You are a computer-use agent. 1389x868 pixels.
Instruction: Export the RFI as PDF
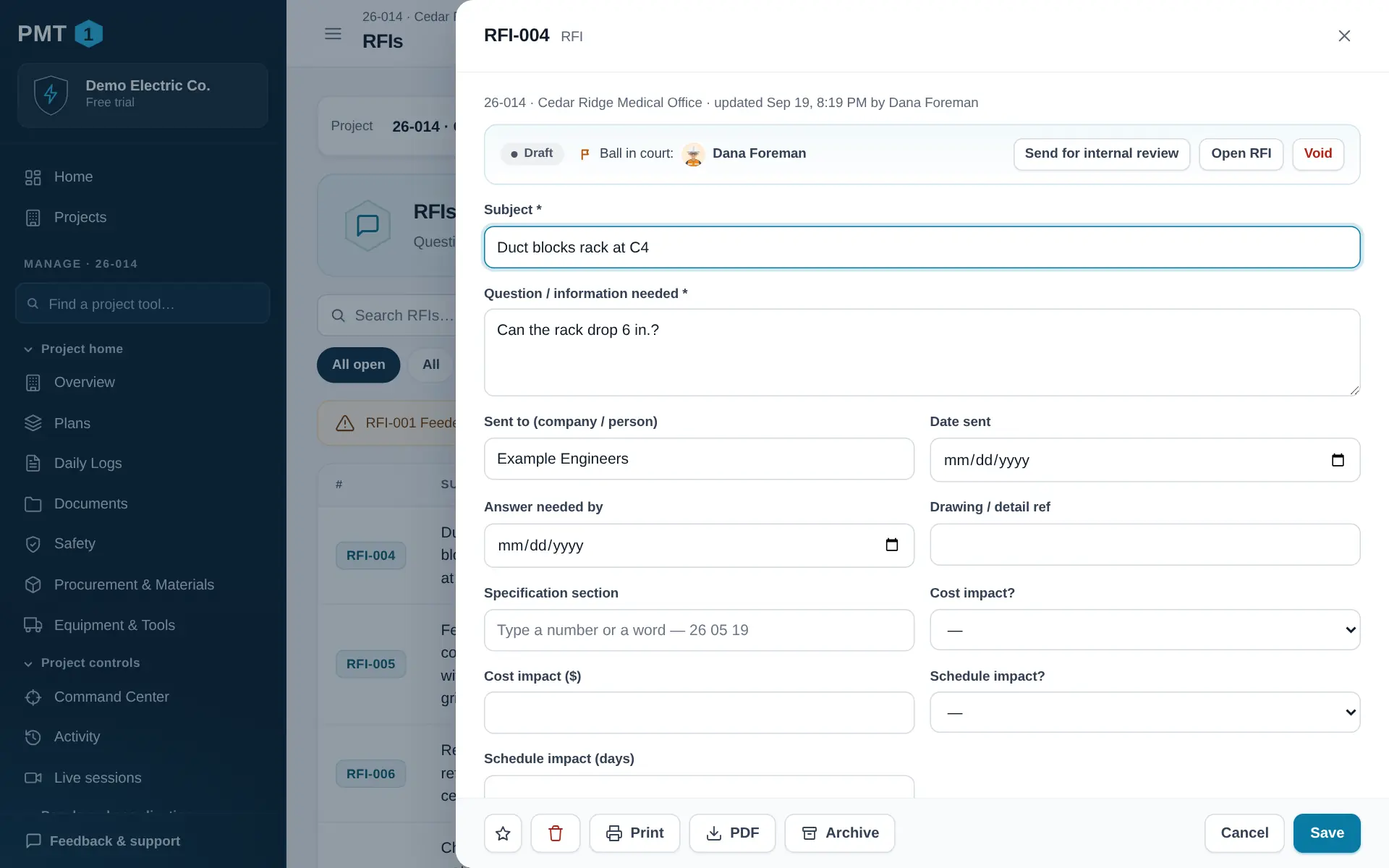(x=732, y=833)
